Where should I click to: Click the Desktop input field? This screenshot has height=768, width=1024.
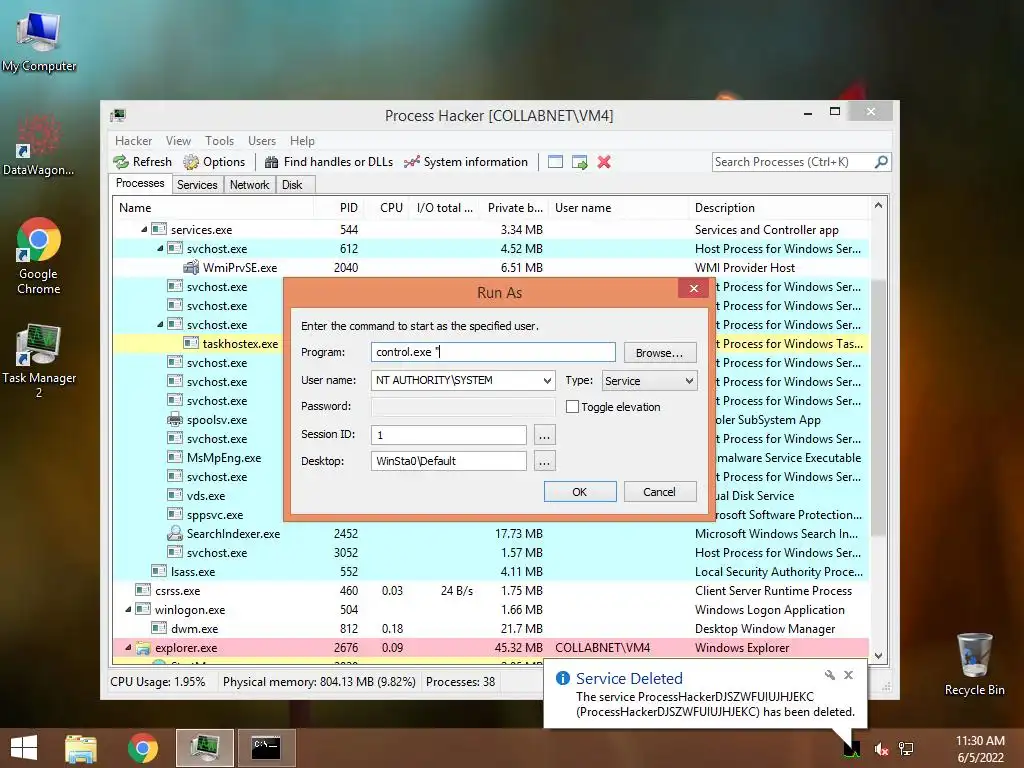pos(449,462)
